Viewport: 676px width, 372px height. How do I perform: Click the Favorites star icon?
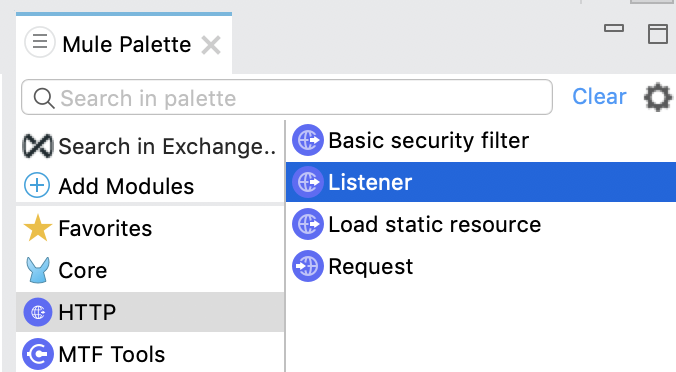pos(38,228)
